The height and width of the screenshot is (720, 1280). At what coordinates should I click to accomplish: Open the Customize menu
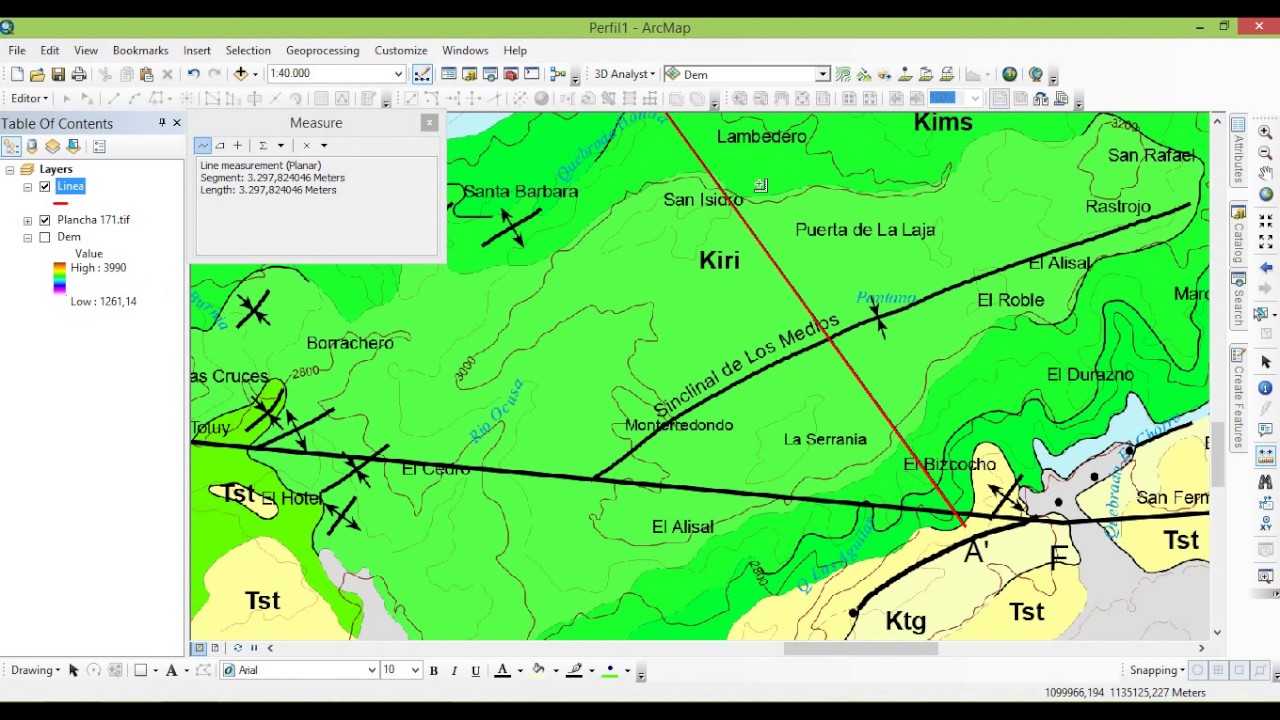coord(401,50)
